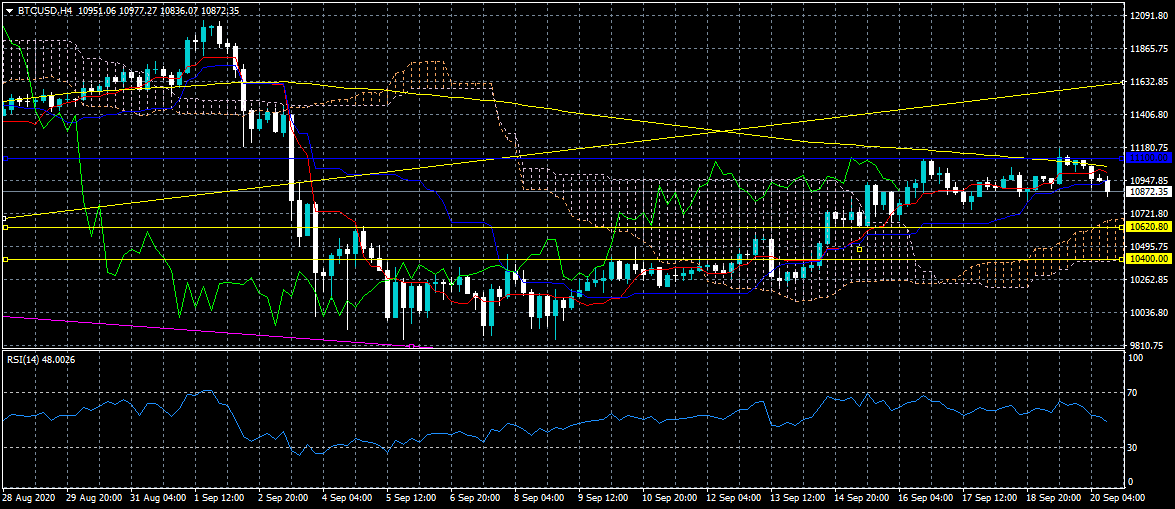Click the 31 Aug 04:00 time label
This screenshot has height=509, width=1175.
click(157, 498)
